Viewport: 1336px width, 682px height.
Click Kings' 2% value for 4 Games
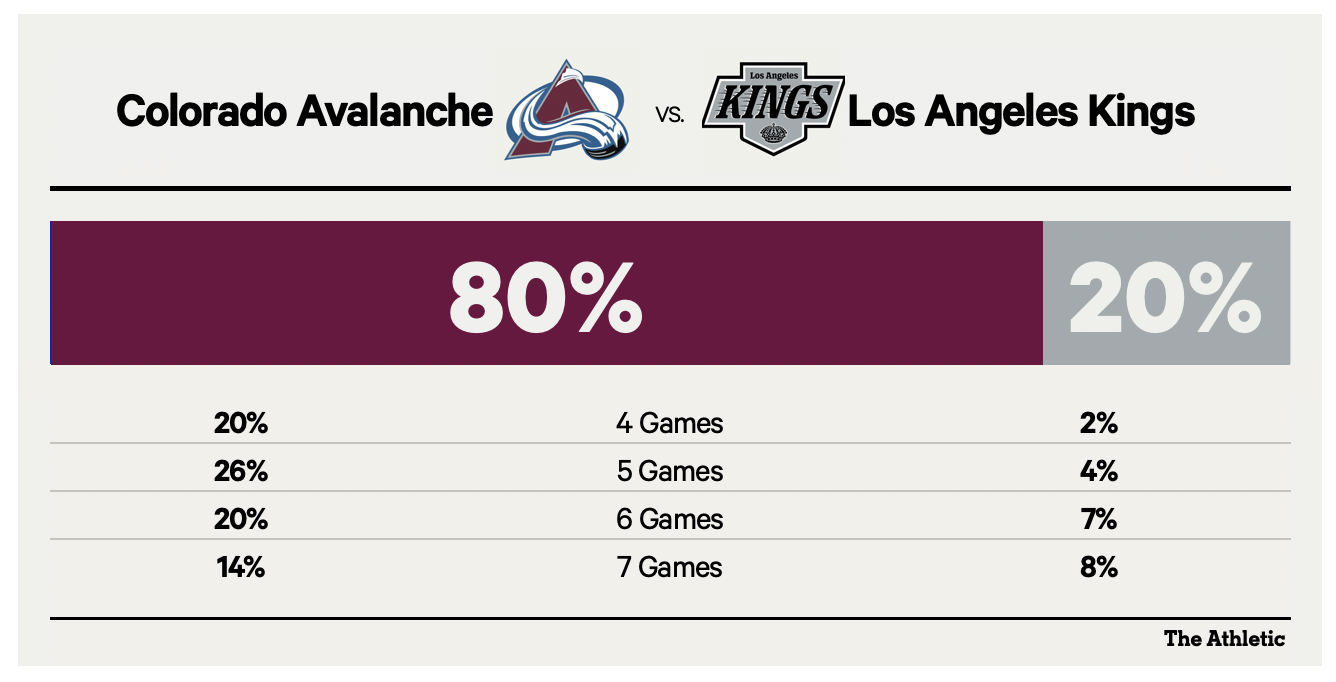tap(1098, 424)
